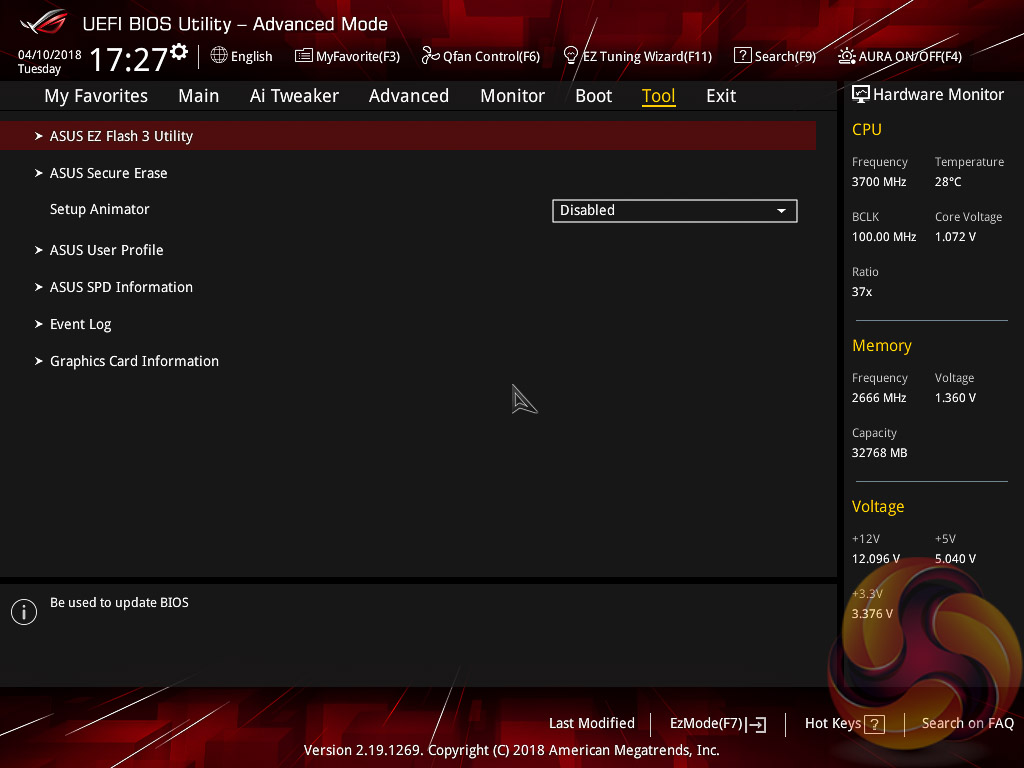Viewport: 1024px width, 768px height.
Task: Click the MyFavorite list icon
Action: tap(303, 56)
